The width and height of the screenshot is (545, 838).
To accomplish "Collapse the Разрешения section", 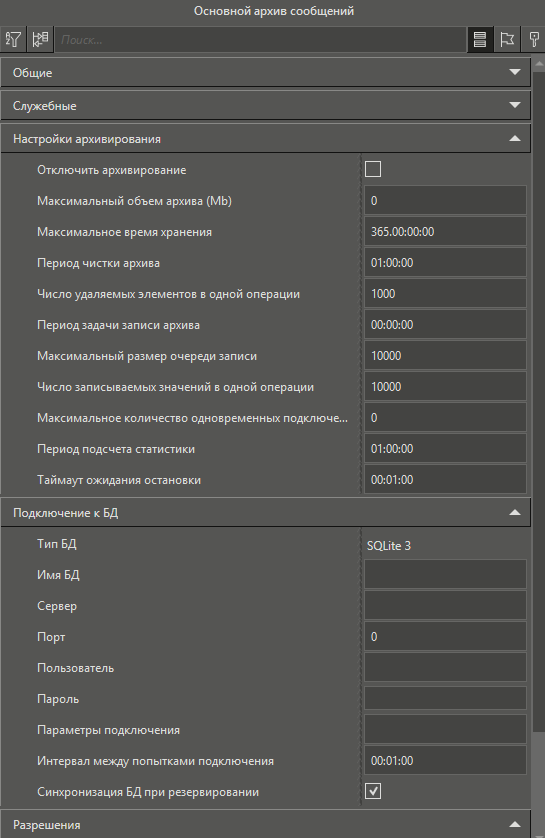I will click(x=515, y=825).
